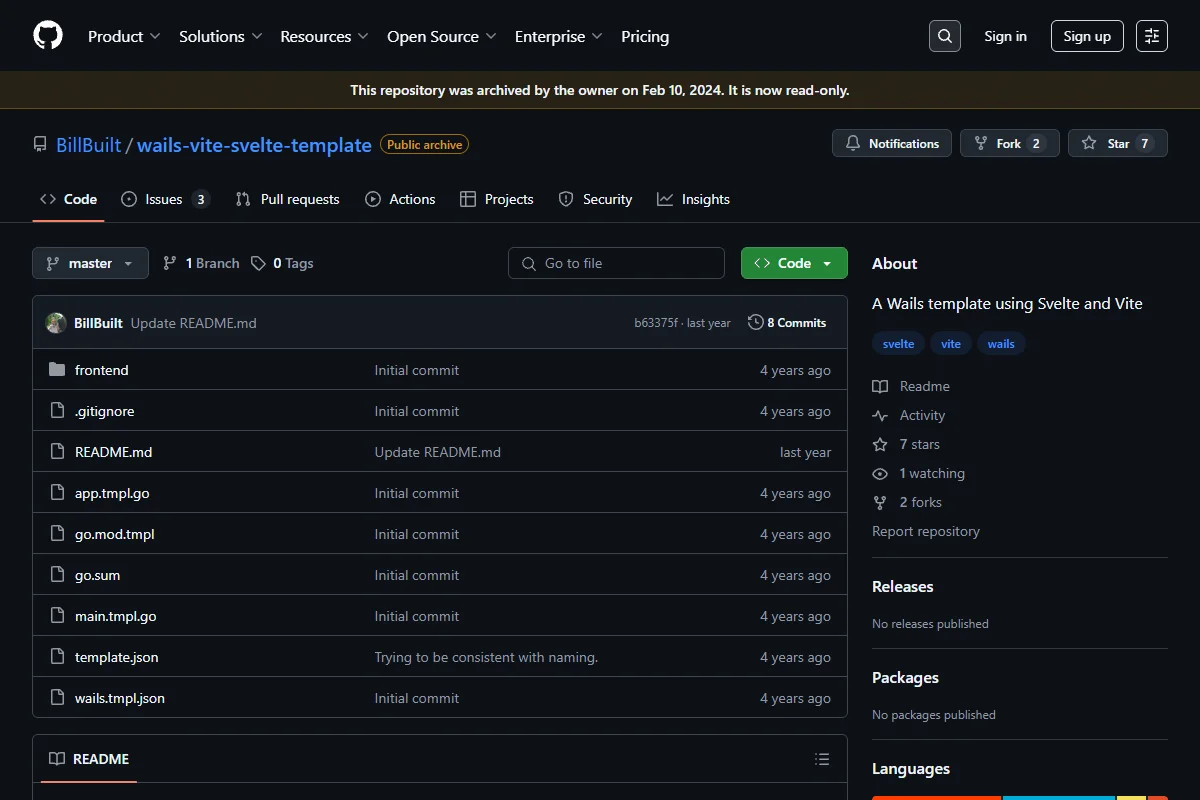This screenshot has height=800, width=1200.
Task: Click the Sign up button
Action: pyautogui.click(x=1087, y=36)
